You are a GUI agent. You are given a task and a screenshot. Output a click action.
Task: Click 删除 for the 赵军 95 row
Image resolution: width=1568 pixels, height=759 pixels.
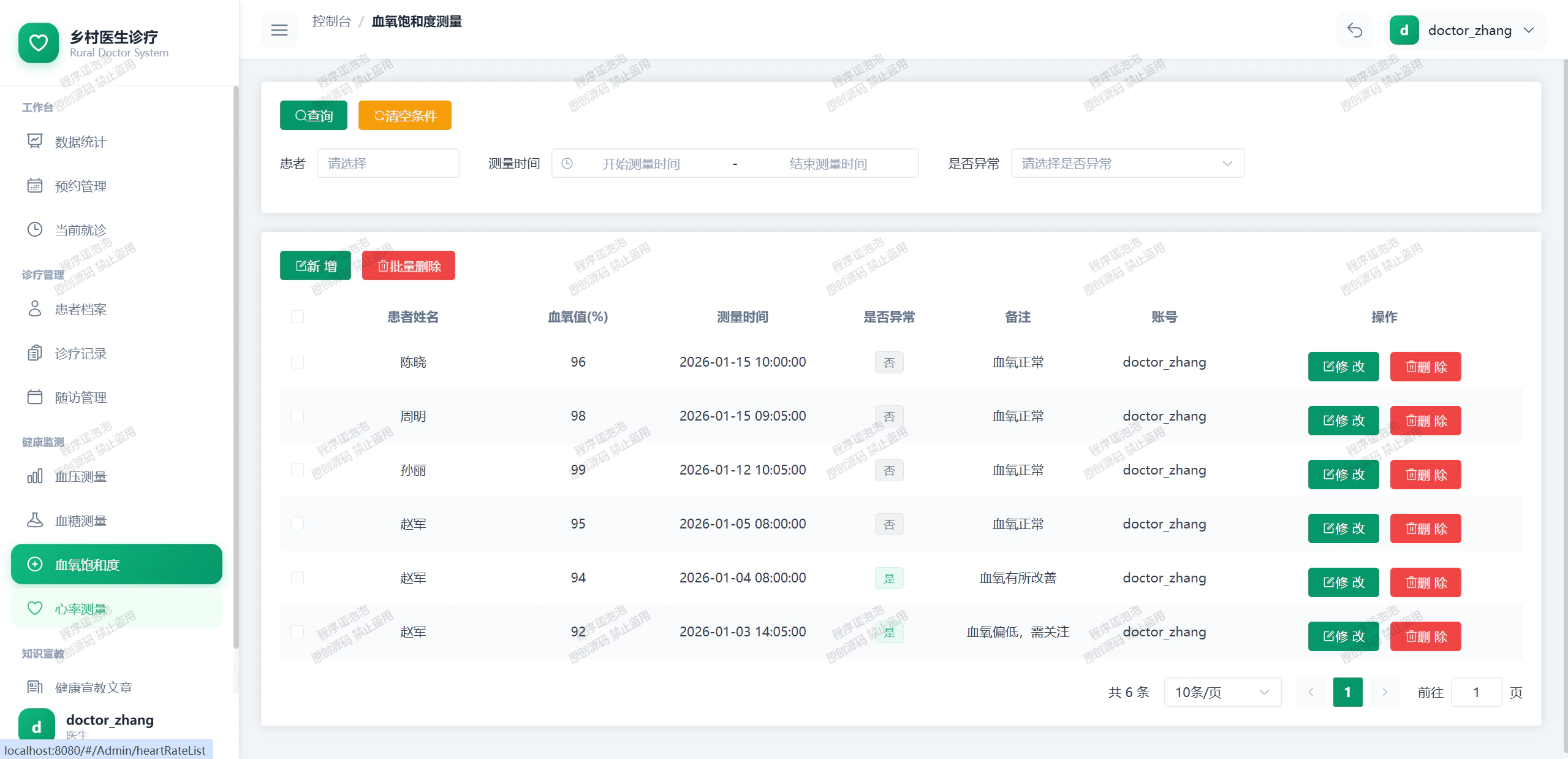(x=1426, y=528)
